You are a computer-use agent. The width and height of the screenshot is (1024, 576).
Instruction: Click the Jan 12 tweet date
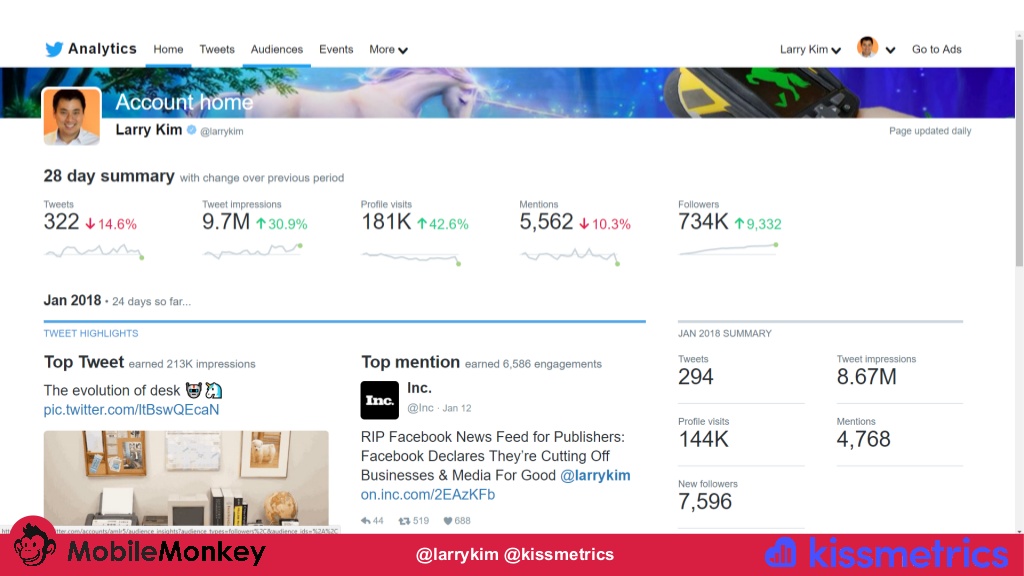[456, 408]
